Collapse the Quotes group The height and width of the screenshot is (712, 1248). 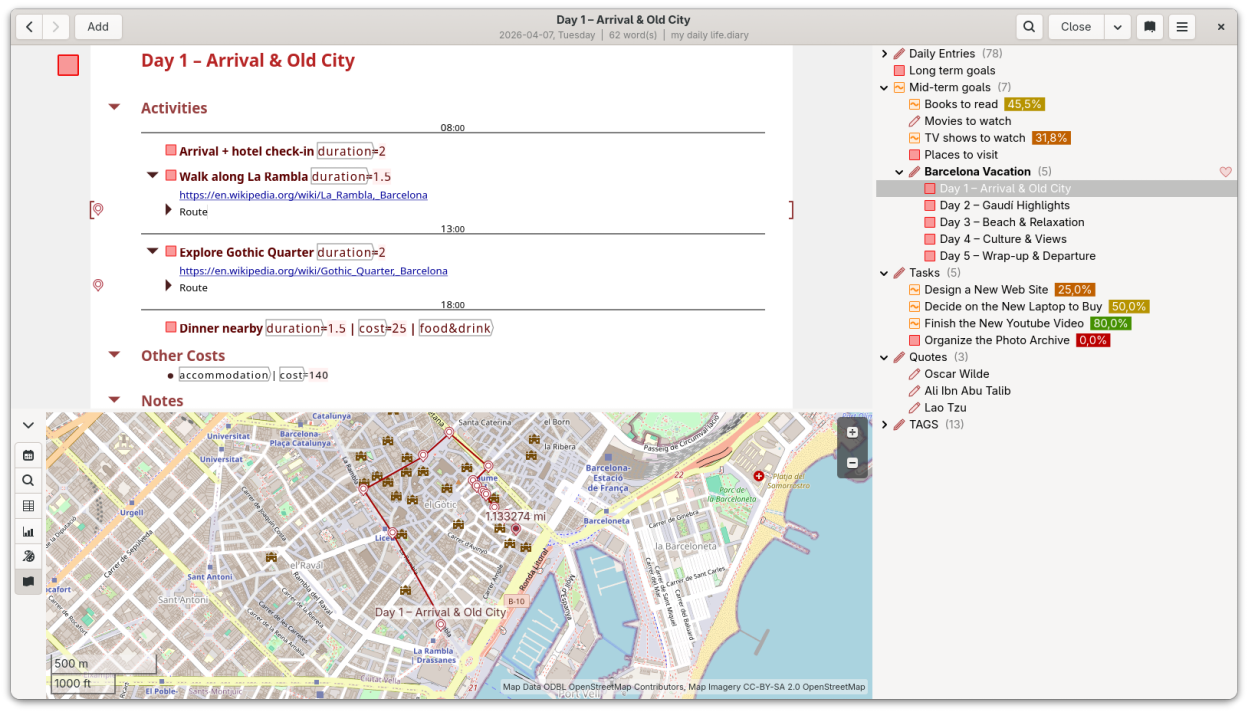click(885, 358)
